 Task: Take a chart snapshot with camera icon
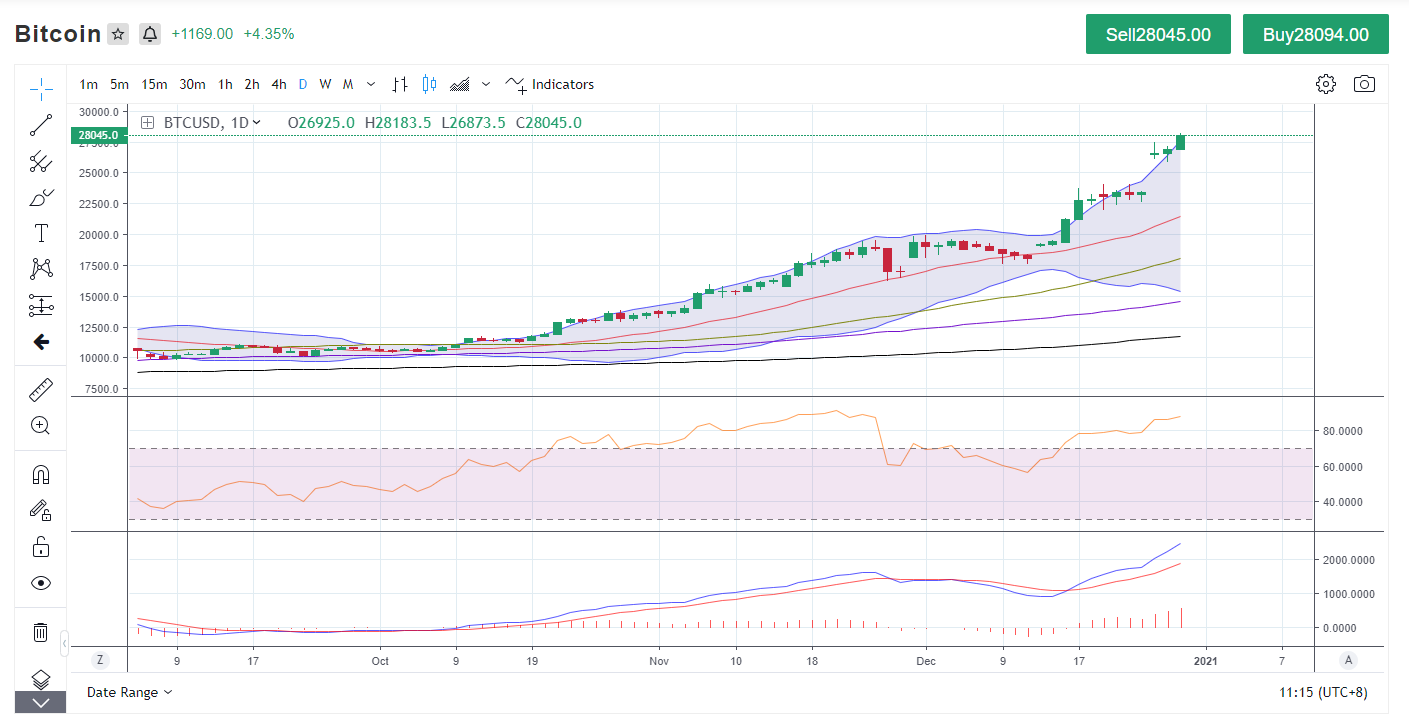coord(1364,84)
